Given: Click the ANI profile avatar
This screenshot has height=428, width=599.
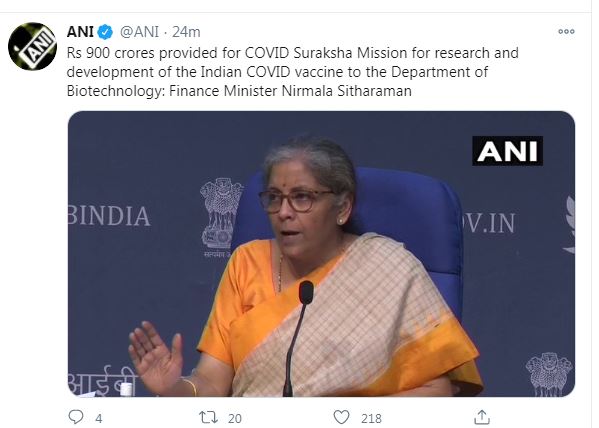Looking at the screenshot, I should (32, 46).
